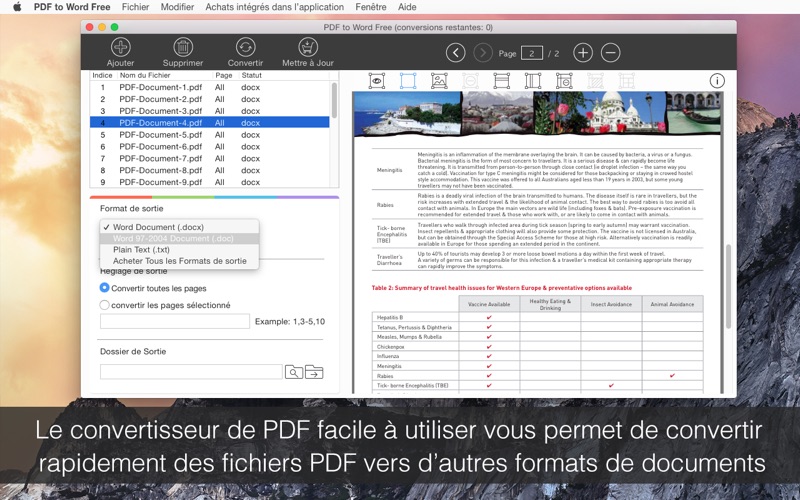
Task: Click the Supprimer trash icon
Action: click(x=183, y=47)
